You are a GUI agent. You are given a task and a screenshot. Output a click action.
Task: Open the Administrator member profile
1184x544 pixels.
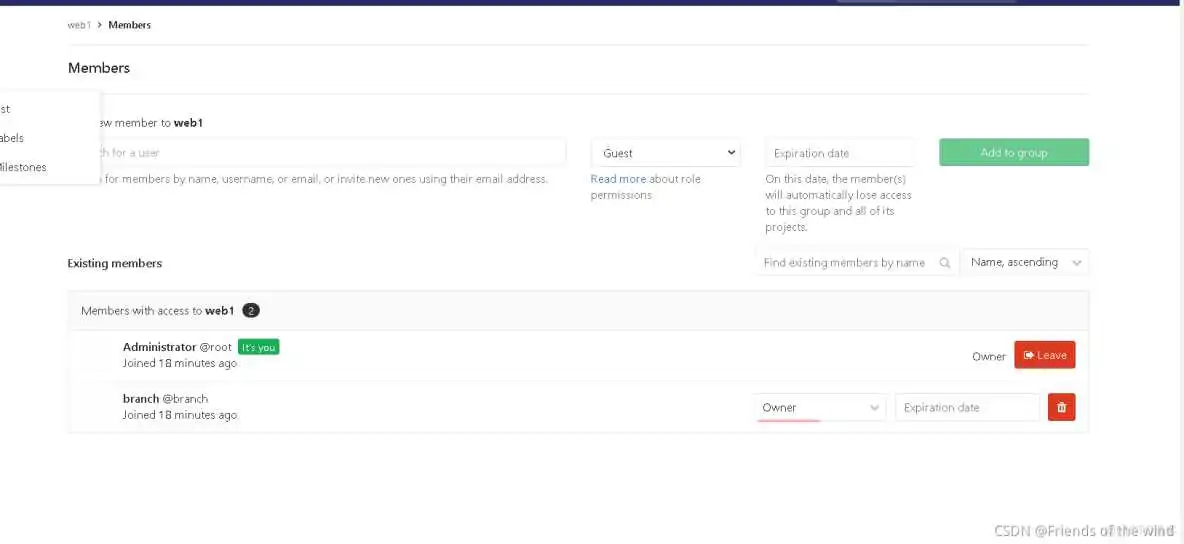159,347
